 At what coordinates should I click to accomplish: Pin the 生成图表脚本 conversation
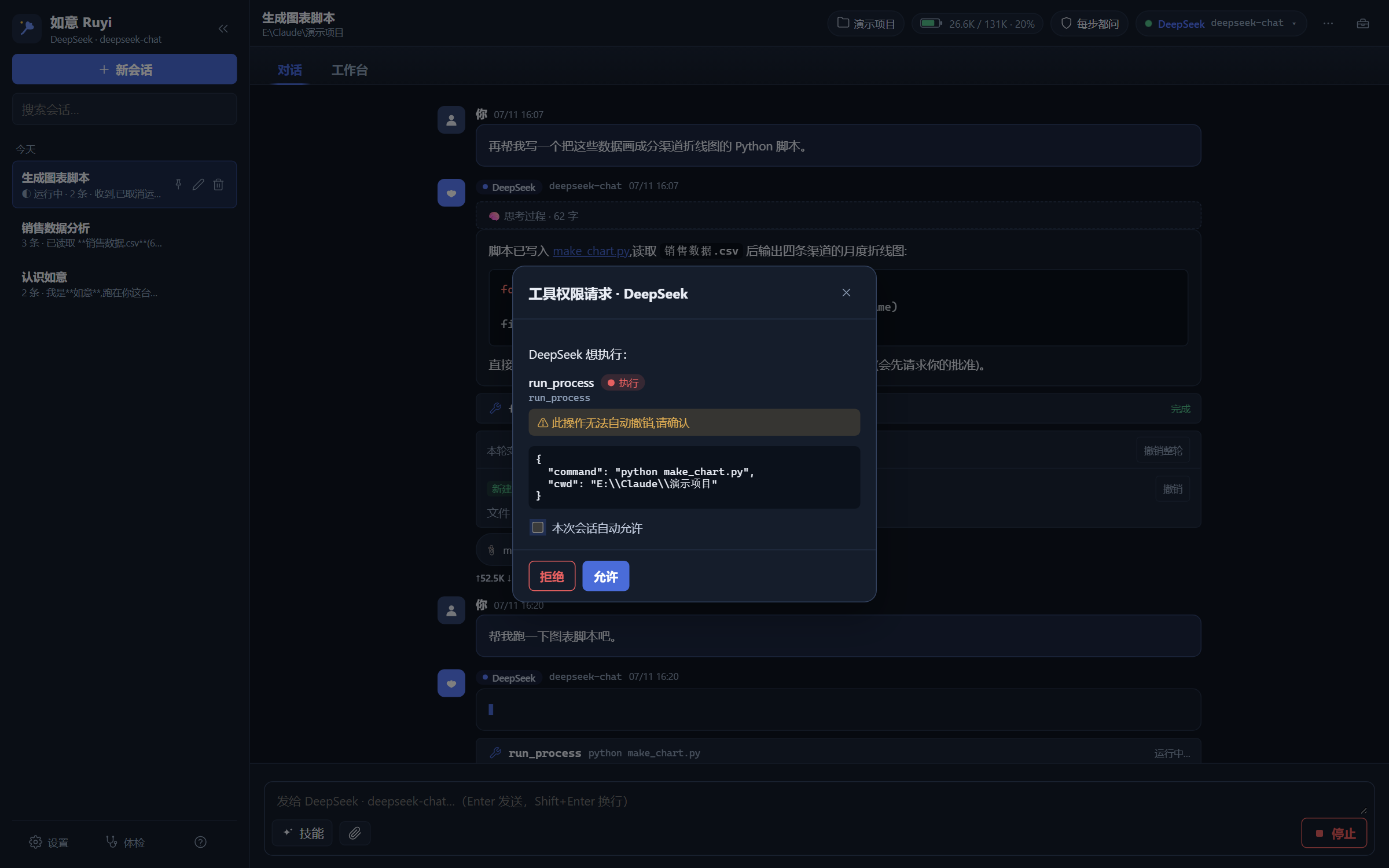[x=178, y=184]
